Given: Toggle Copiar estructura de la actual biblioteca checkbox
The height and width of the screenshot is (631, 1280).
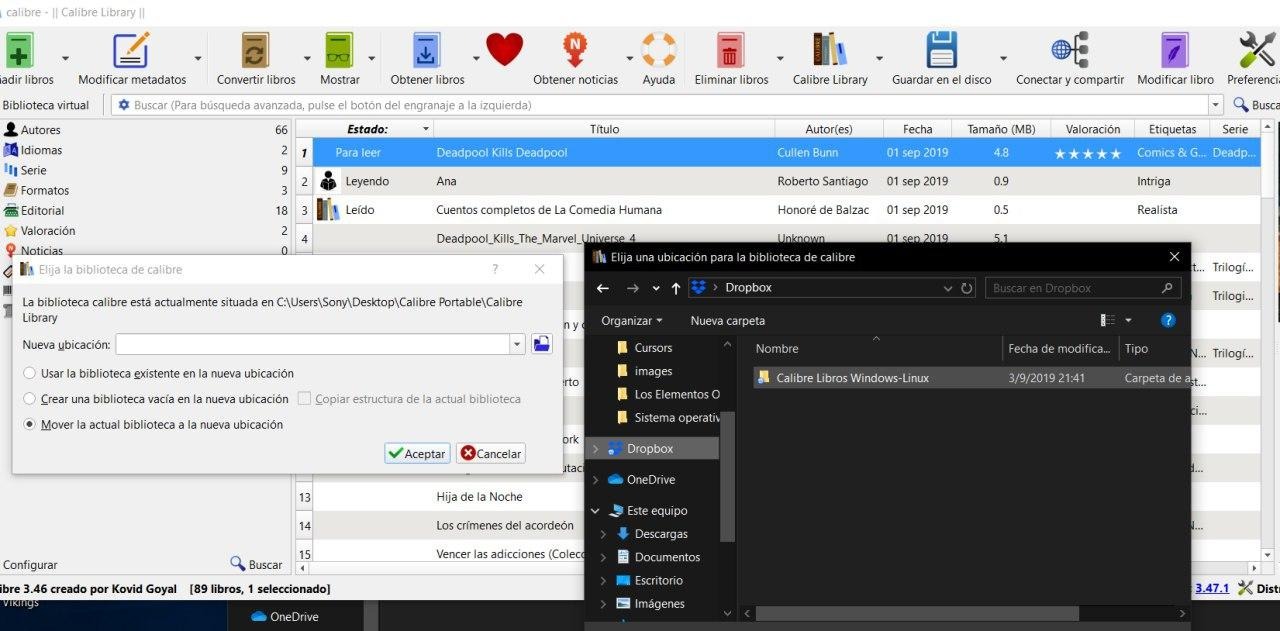Looking at the screenshot, I should [304, 399].
